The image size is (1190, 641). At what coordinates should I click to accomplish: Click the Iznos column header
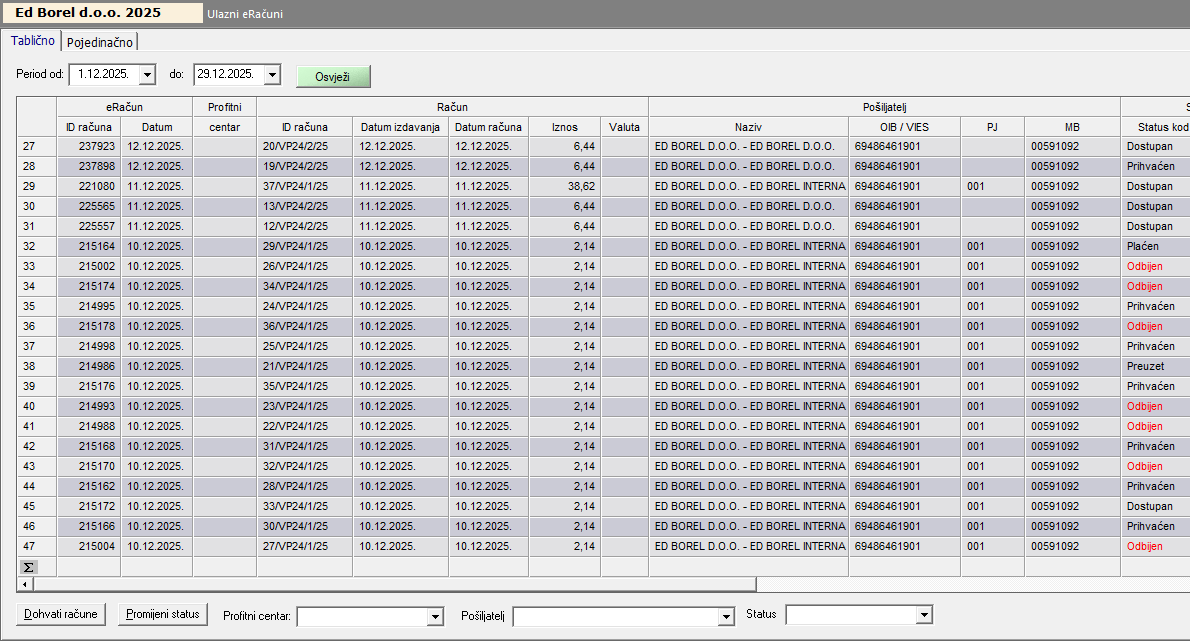tap(565, 127)
